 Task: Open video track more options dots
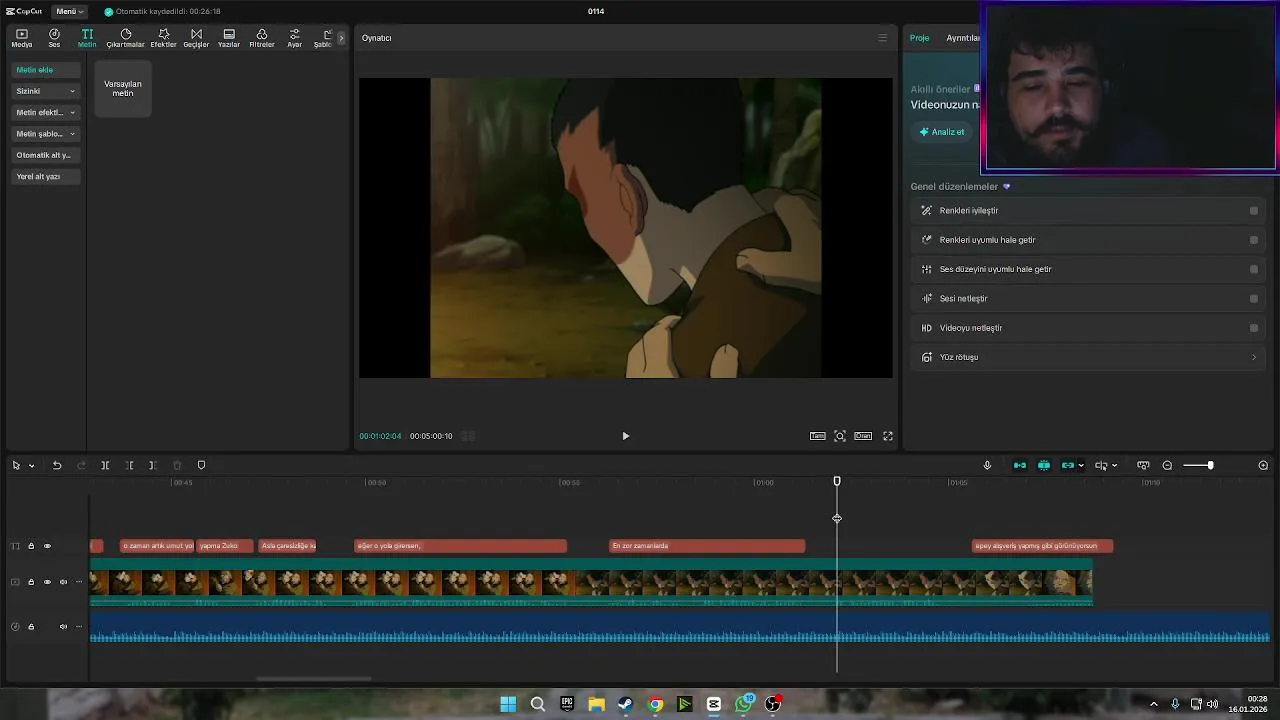(x=79, y=582)
